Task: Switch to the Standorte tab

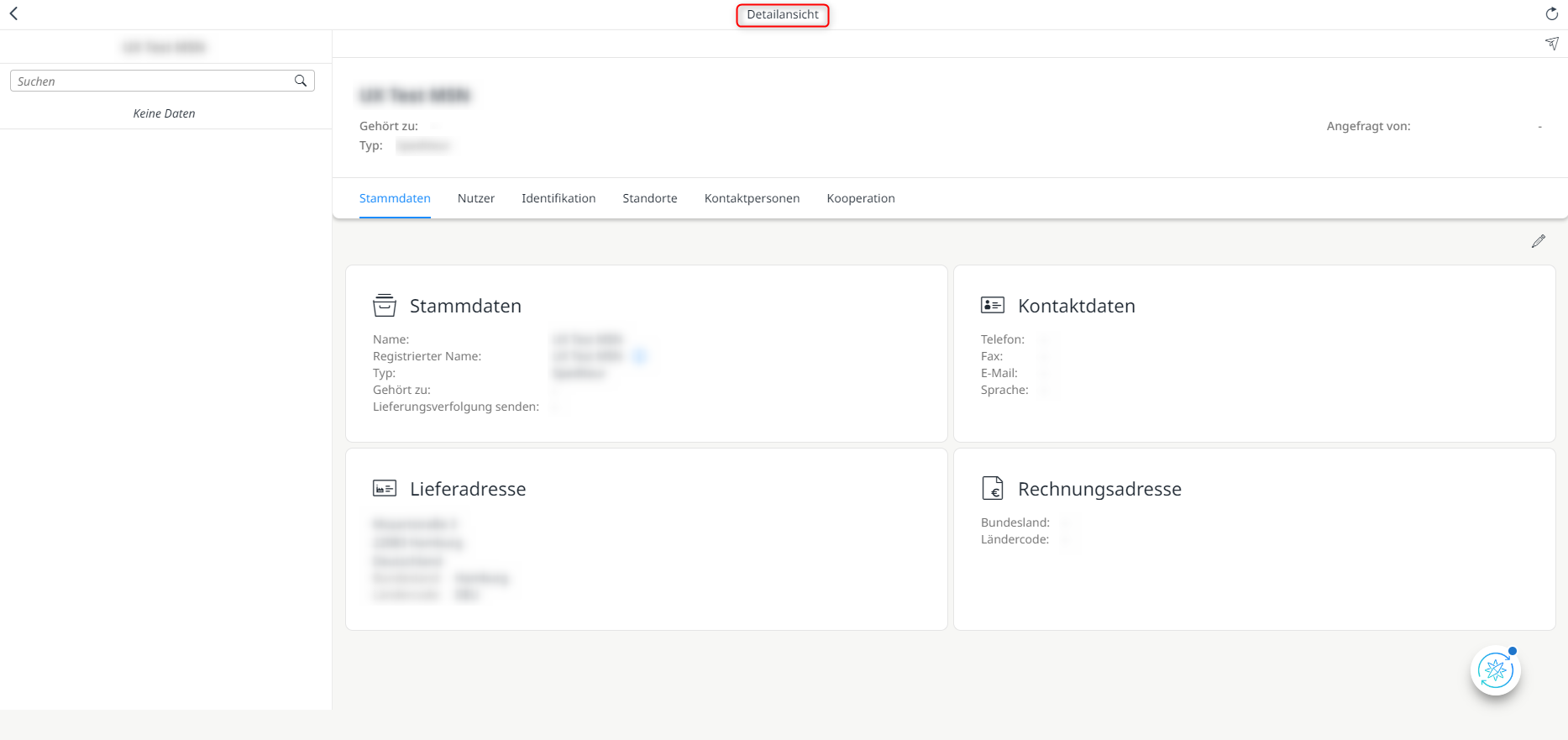Action: pyautogui.click(x=650, y=198)
